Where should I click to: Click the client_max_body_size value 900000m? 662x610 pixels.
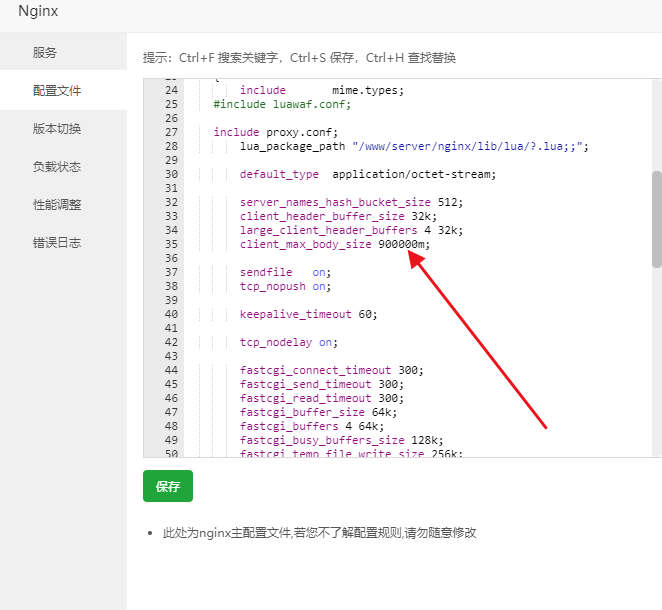click(x=404, y=244)
